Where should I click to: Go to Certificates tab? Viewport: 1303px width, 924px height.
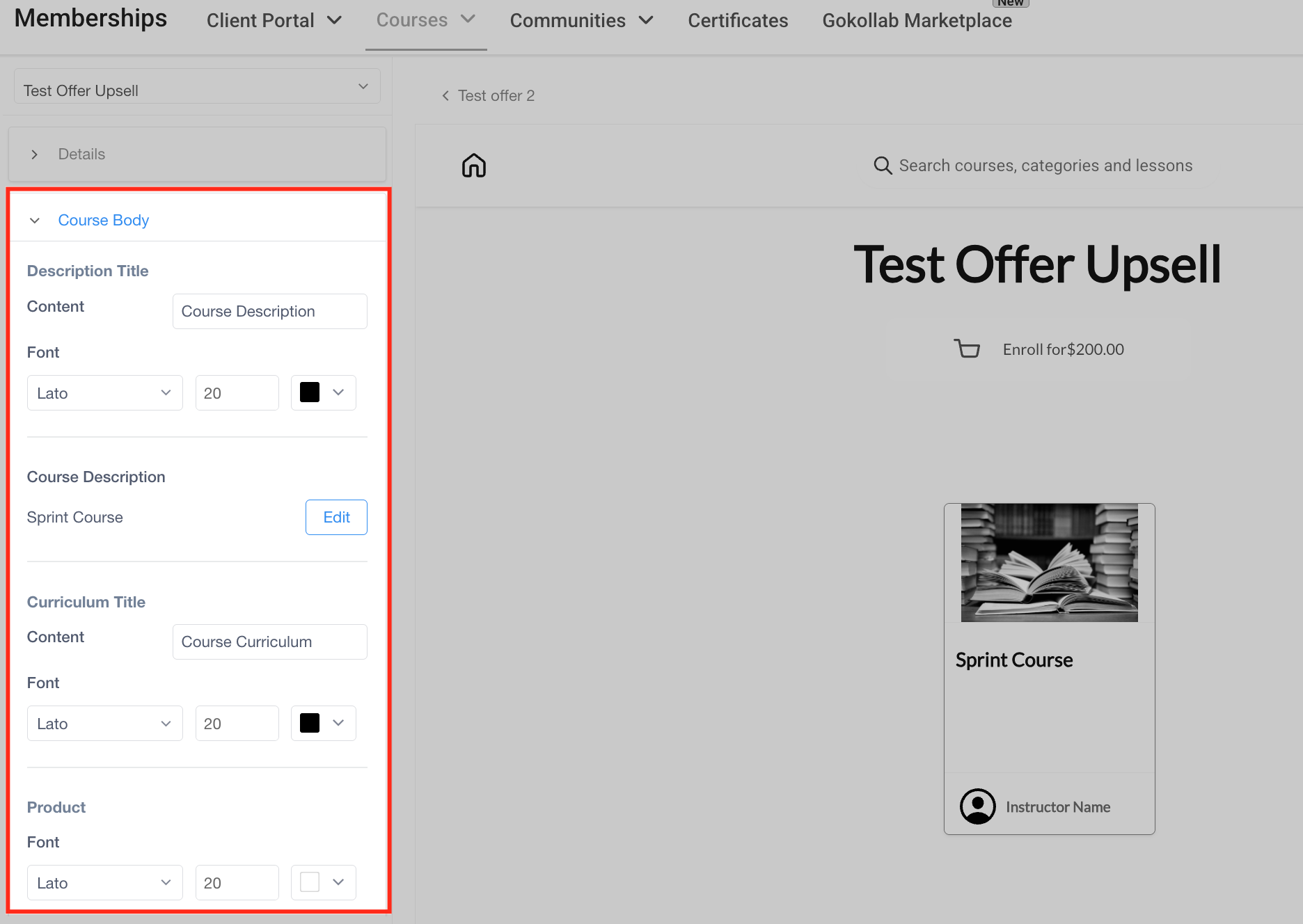tap(738, 21)
